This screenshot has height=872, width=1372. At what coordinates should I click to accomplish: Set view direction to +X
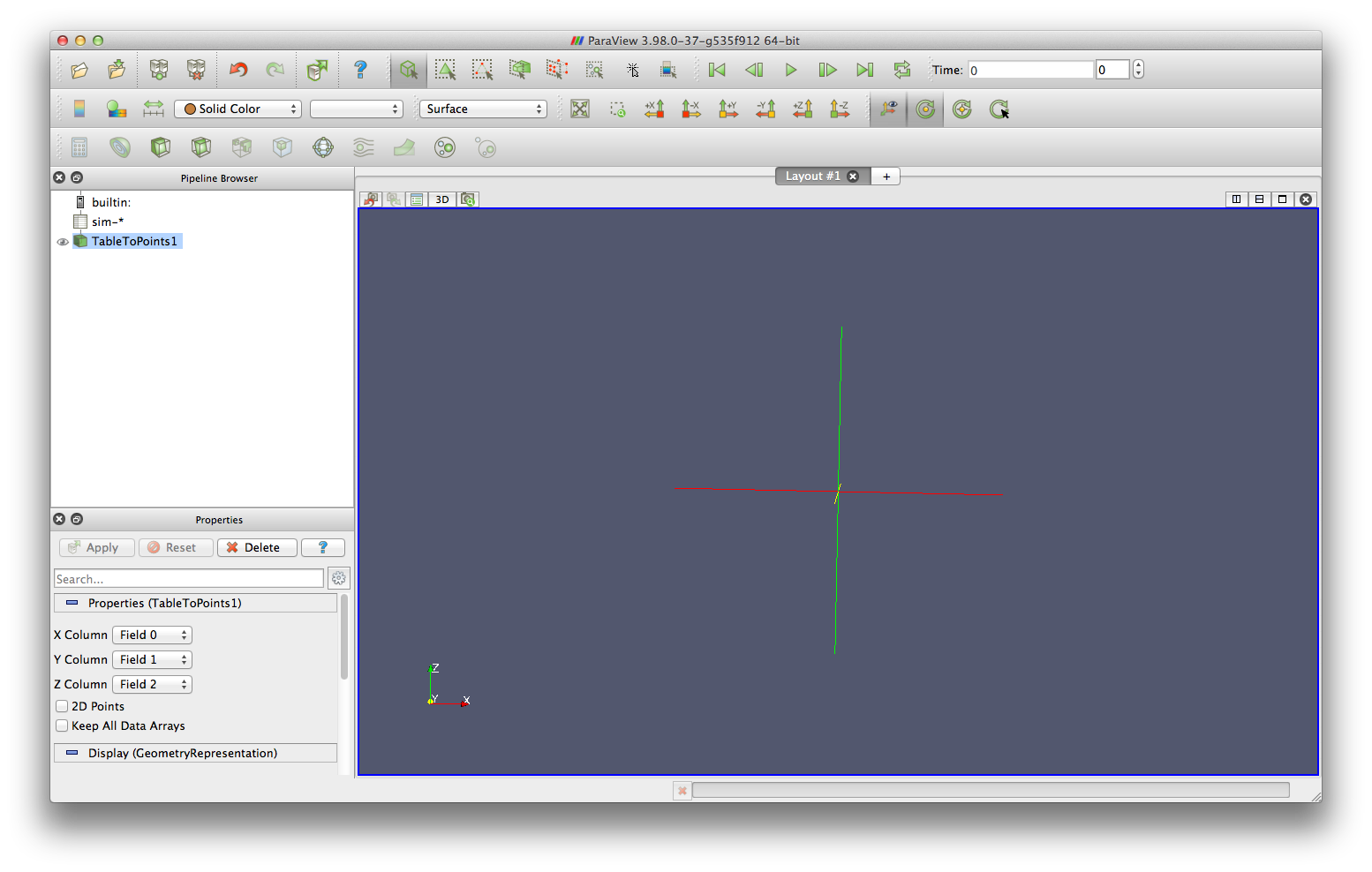point(654,109)
